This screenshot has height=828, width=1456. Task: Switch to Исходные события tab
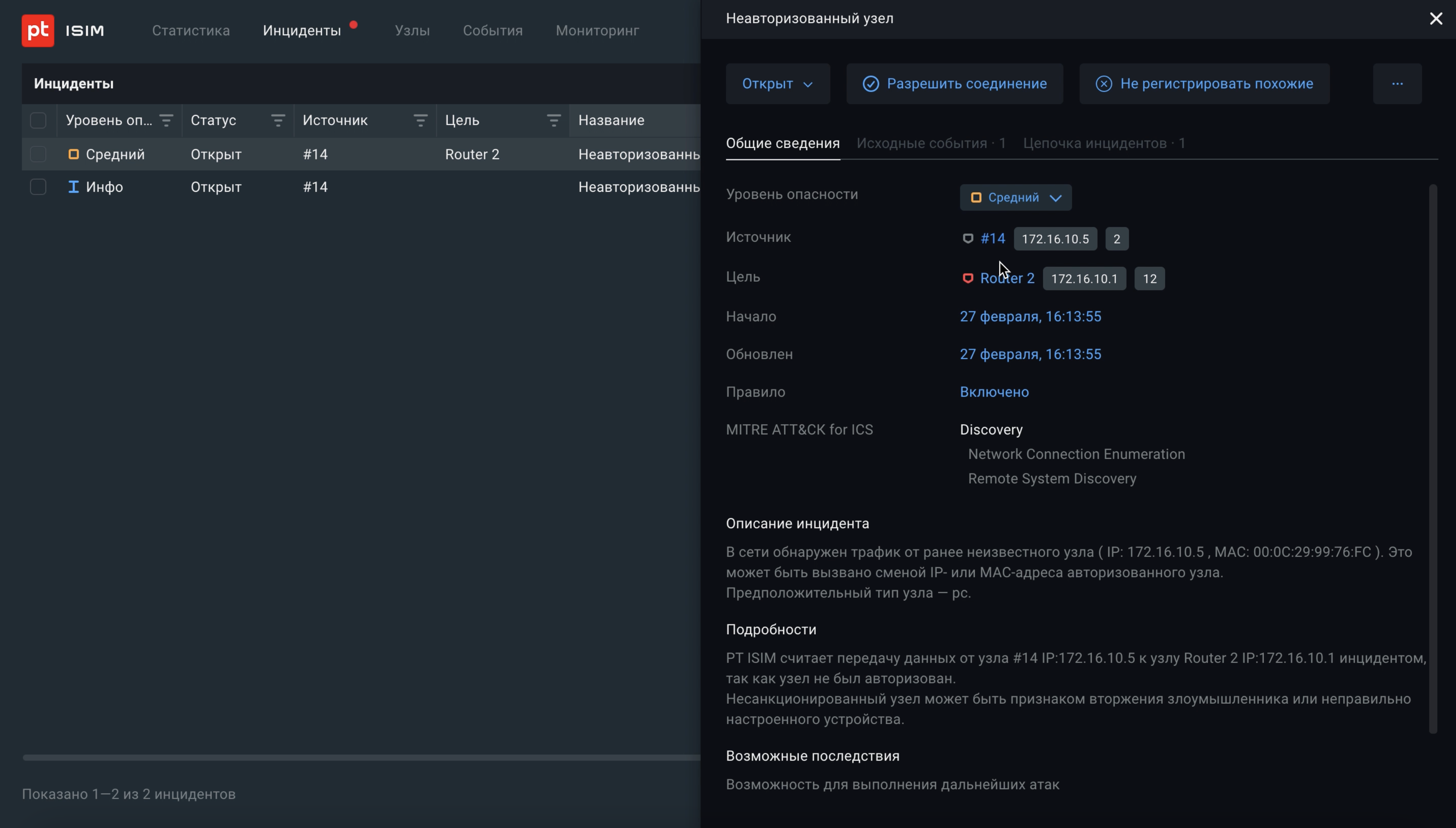[931, 143]
